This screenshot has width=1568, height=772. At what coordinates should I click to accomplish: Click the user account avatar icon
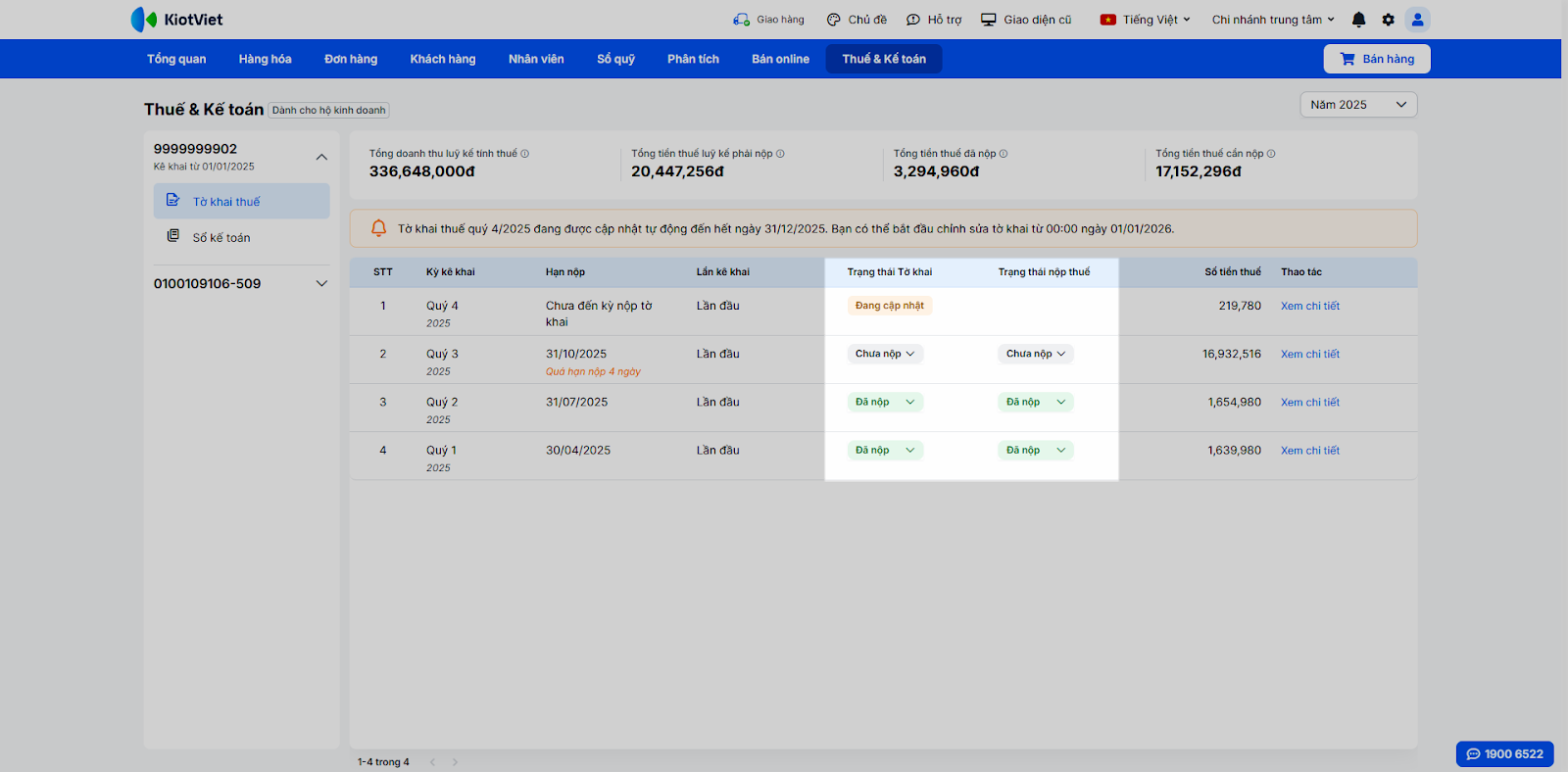click(x=1417, y=20)
